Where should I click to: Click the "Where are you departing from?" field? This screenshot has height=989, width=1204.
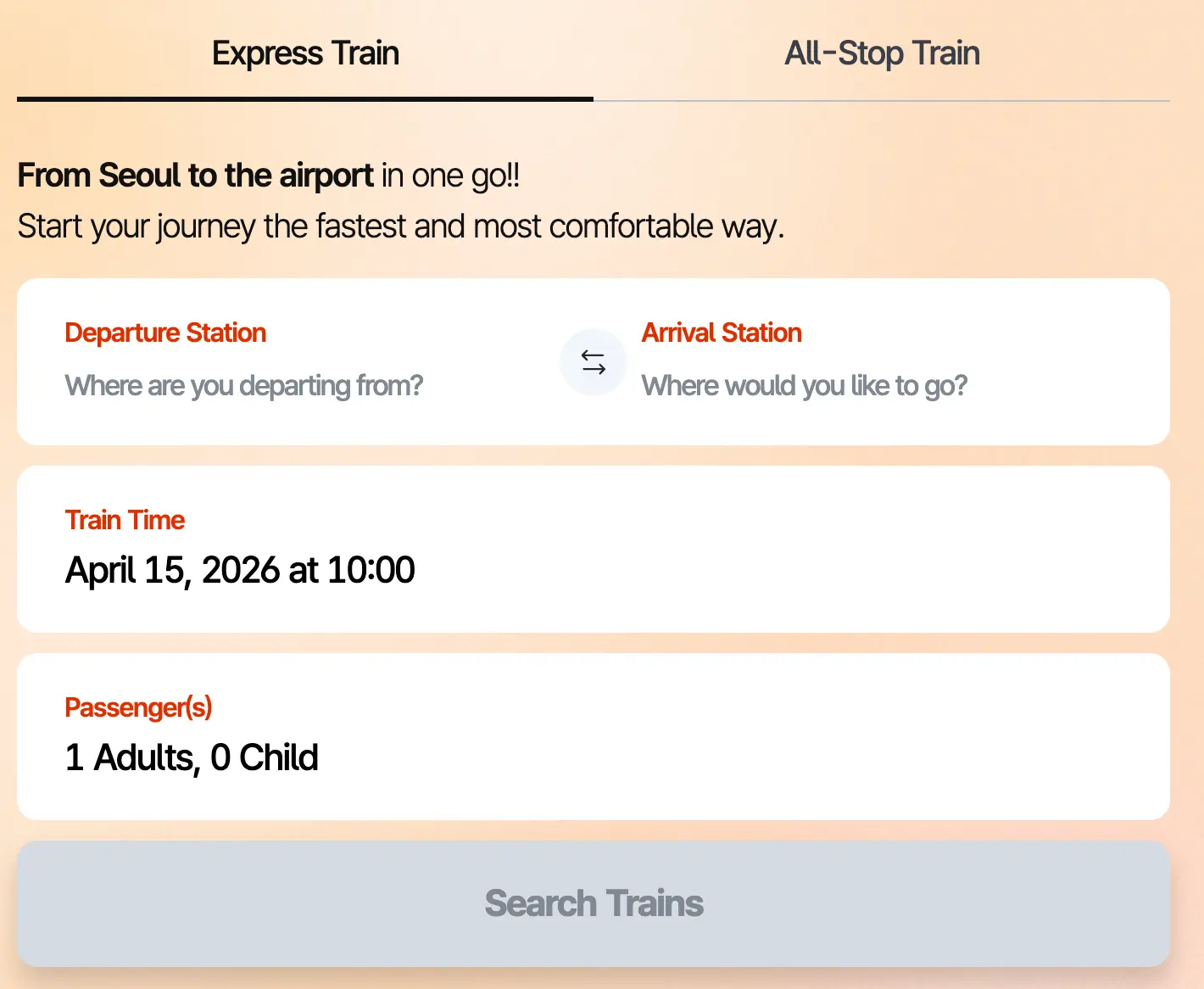coord(244,386)
